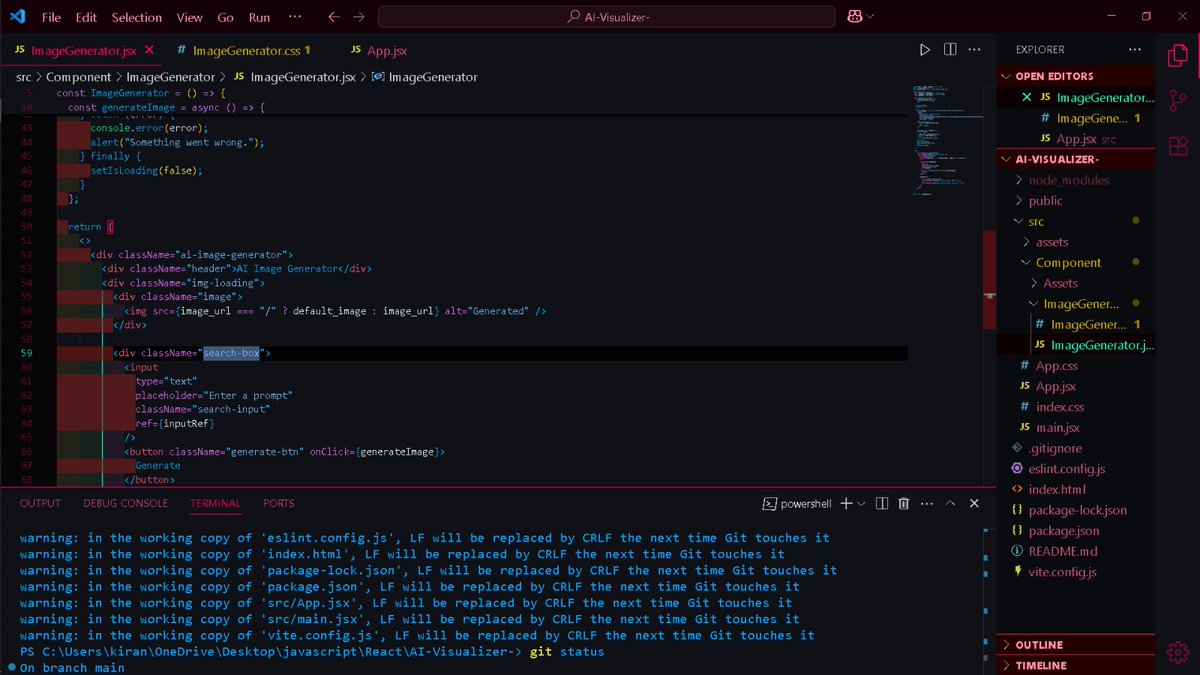Open terminal panel more actions ellipsis

pyautogui.click(x=926, y=504)
